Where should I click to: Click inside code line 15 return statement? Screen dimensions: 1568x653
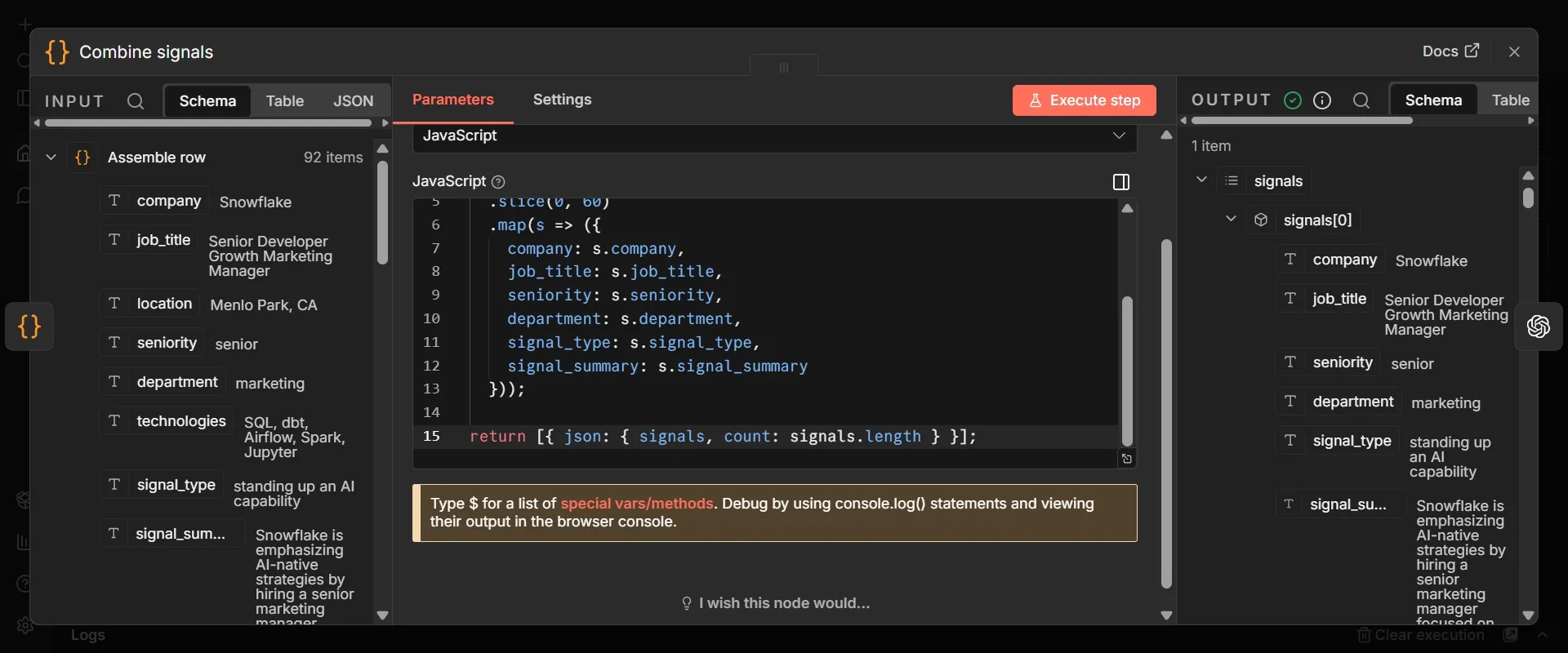click(x=723, y=437)
